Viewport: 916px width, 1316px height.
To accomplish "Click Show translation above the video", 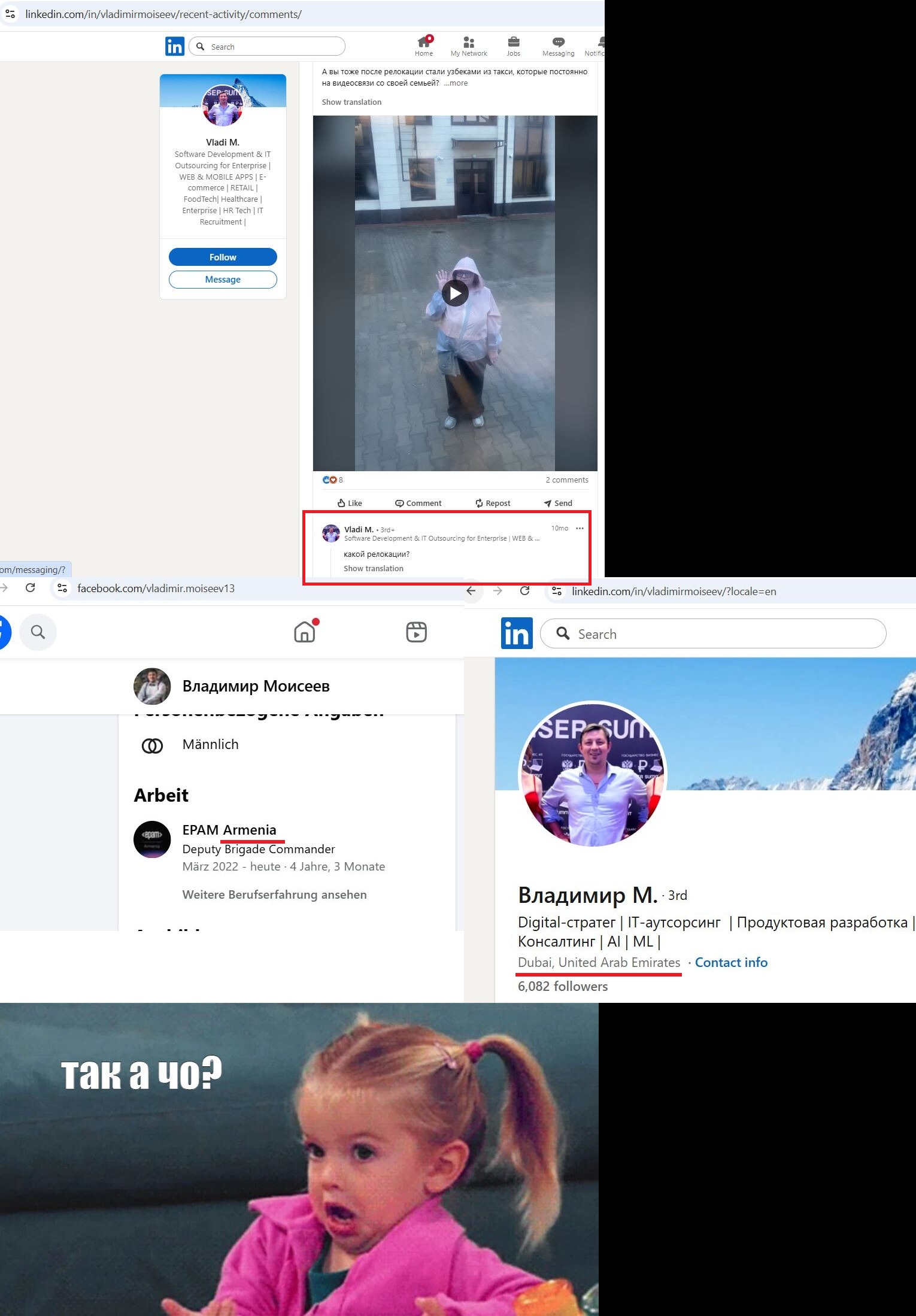I will pyautogui.click(x=351, y=102).
